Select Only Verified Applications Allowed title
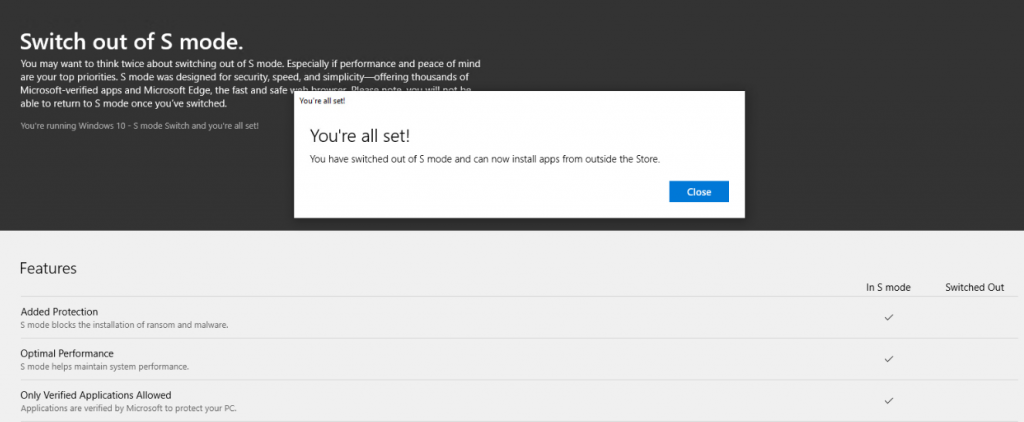The width and height of the screenshot is (1024, 422). click(96, 395)
